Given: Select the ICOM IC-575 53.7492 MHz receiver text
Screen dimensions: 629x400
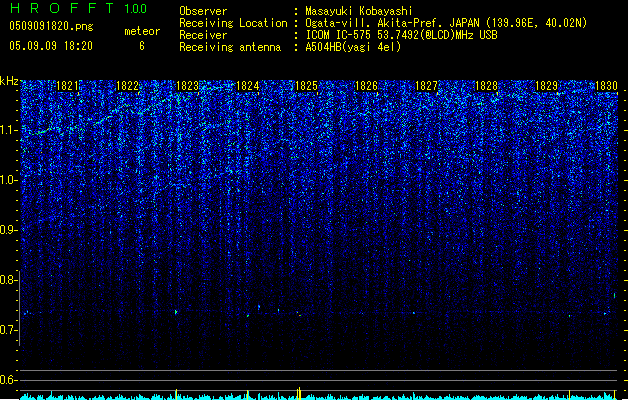Looking at the screenshot, I should point(401,35).
